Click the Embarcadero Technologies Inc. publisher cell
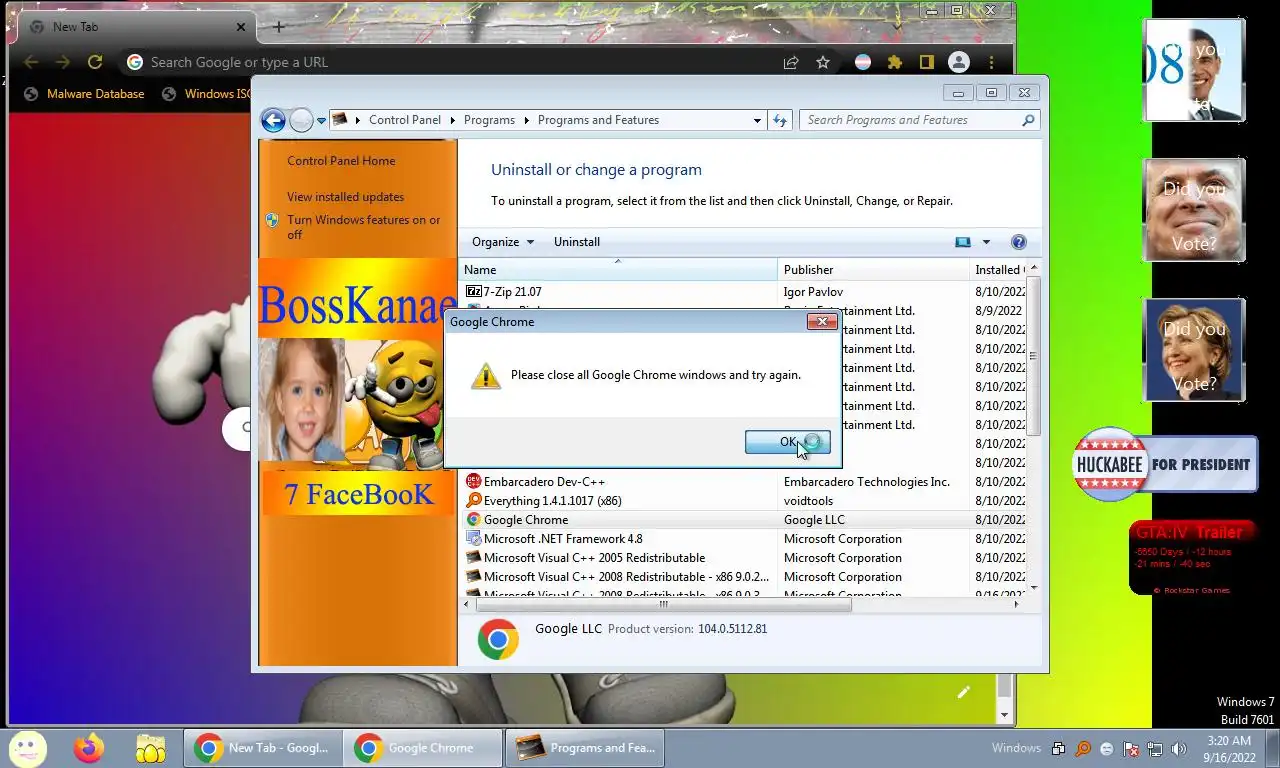The height and width of the screenshot is (768, 1280). click(x=867, y=482)
